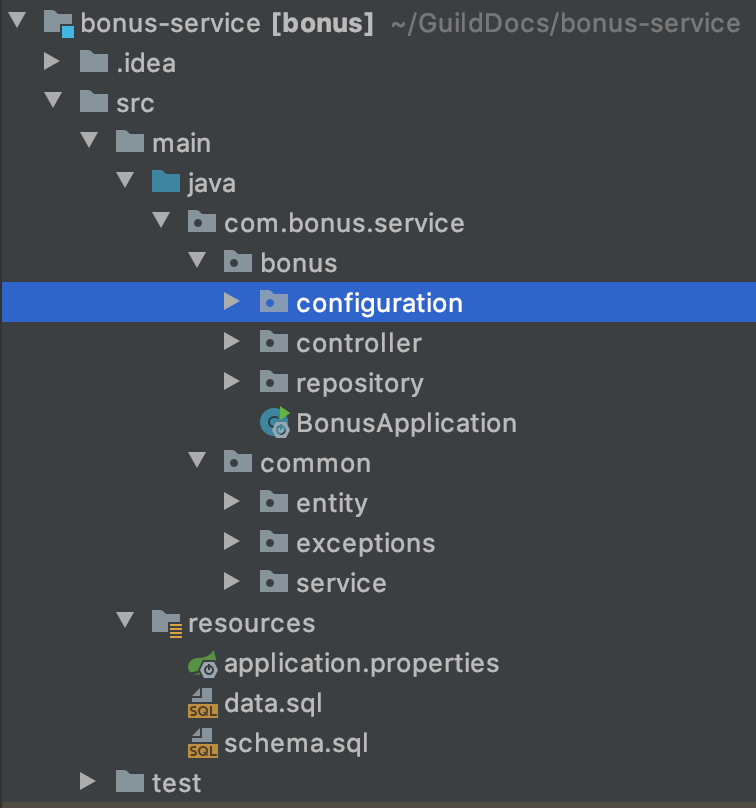Select the bonus-service [bonus] project root

coord(227,23)
